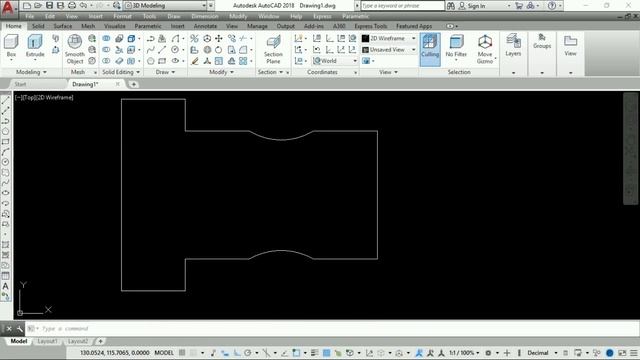Image resolution: width=640 pixels, height=360 pixels.
Task: Toggle the blue transparency button in status bar
Action: [x=327, y=353]
